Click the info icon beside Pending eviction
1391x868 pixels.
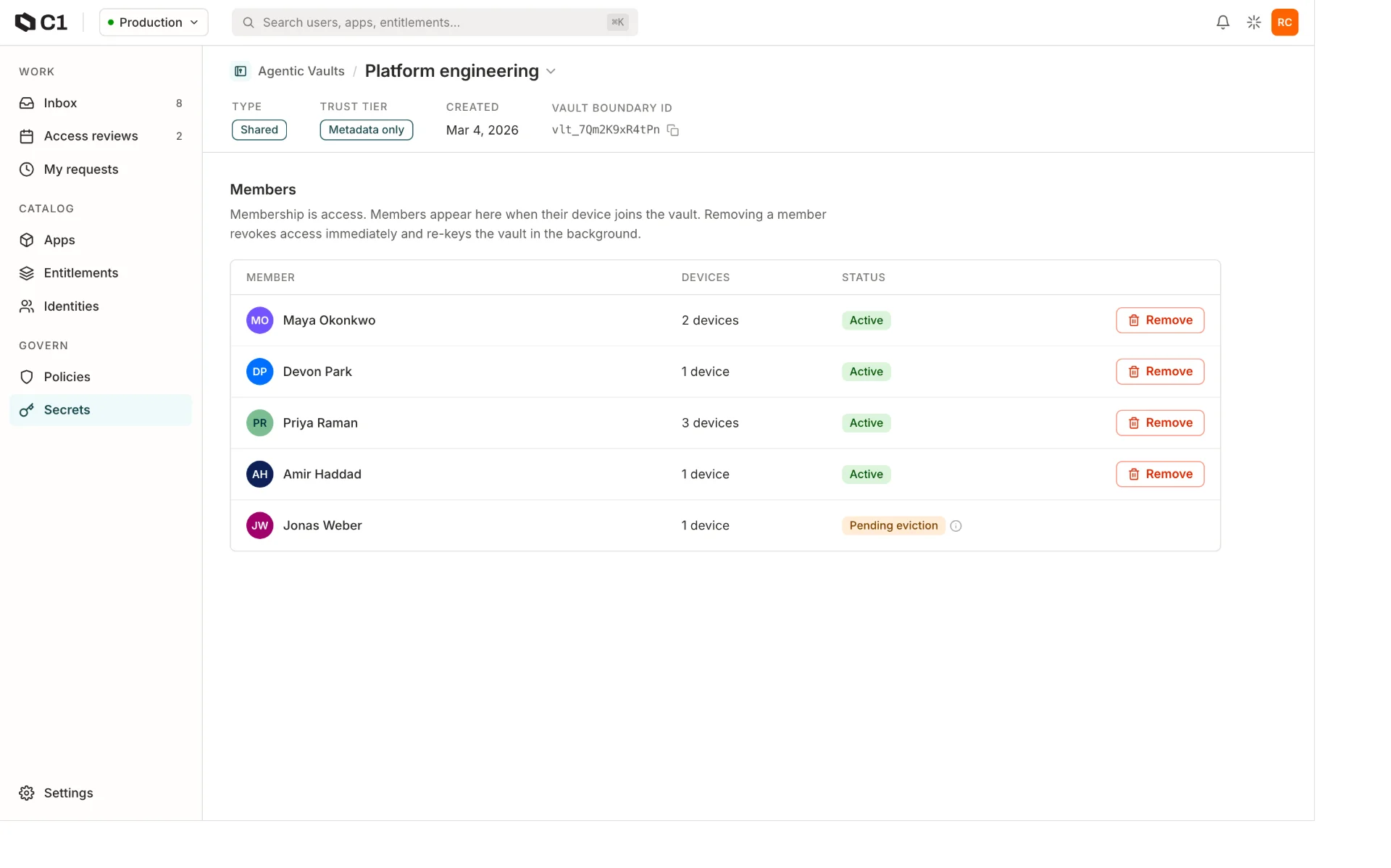click(956, 526)
